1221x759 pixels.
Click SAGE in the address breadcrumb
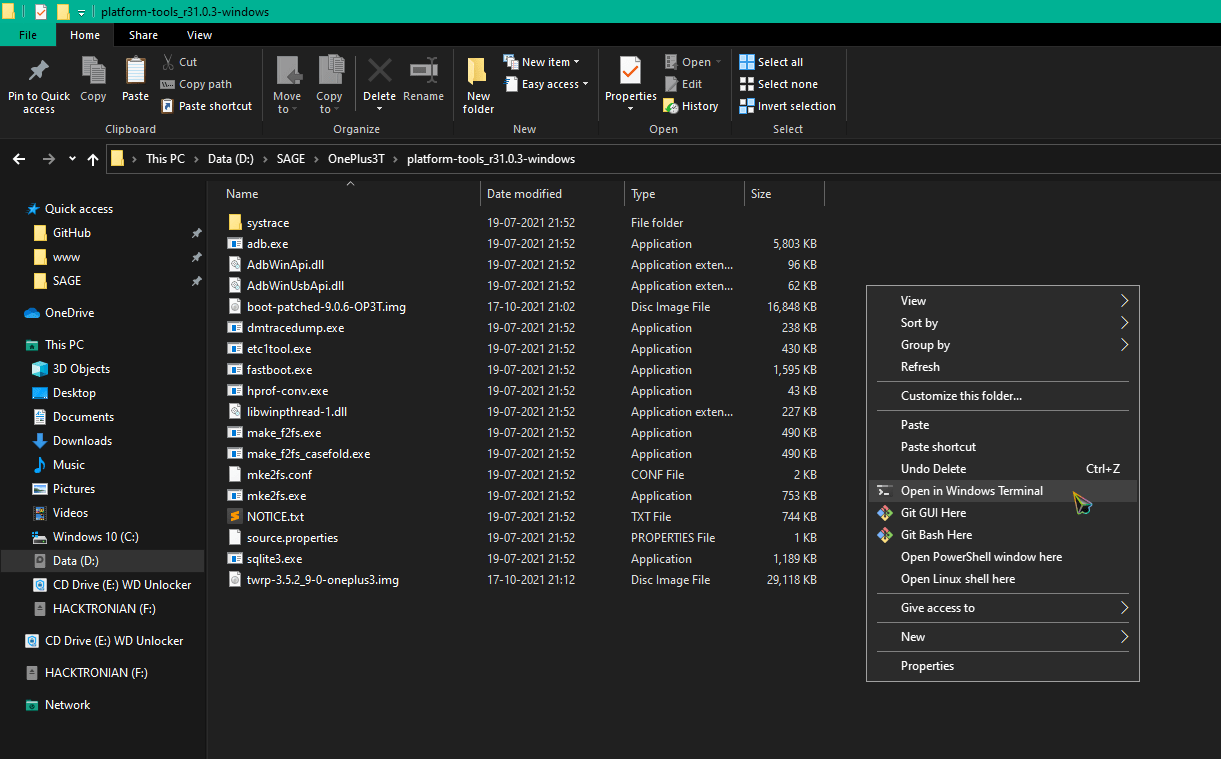(x=291, y=159)
